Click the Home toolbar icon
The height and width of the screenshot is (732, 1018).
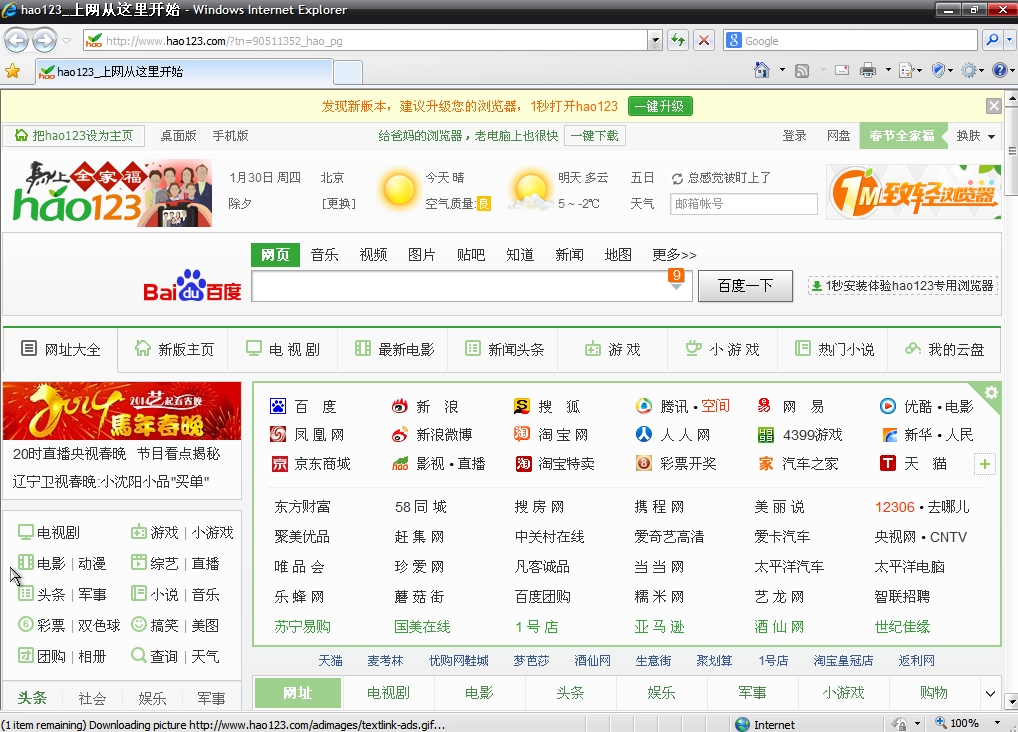click(x=762, y=70)
